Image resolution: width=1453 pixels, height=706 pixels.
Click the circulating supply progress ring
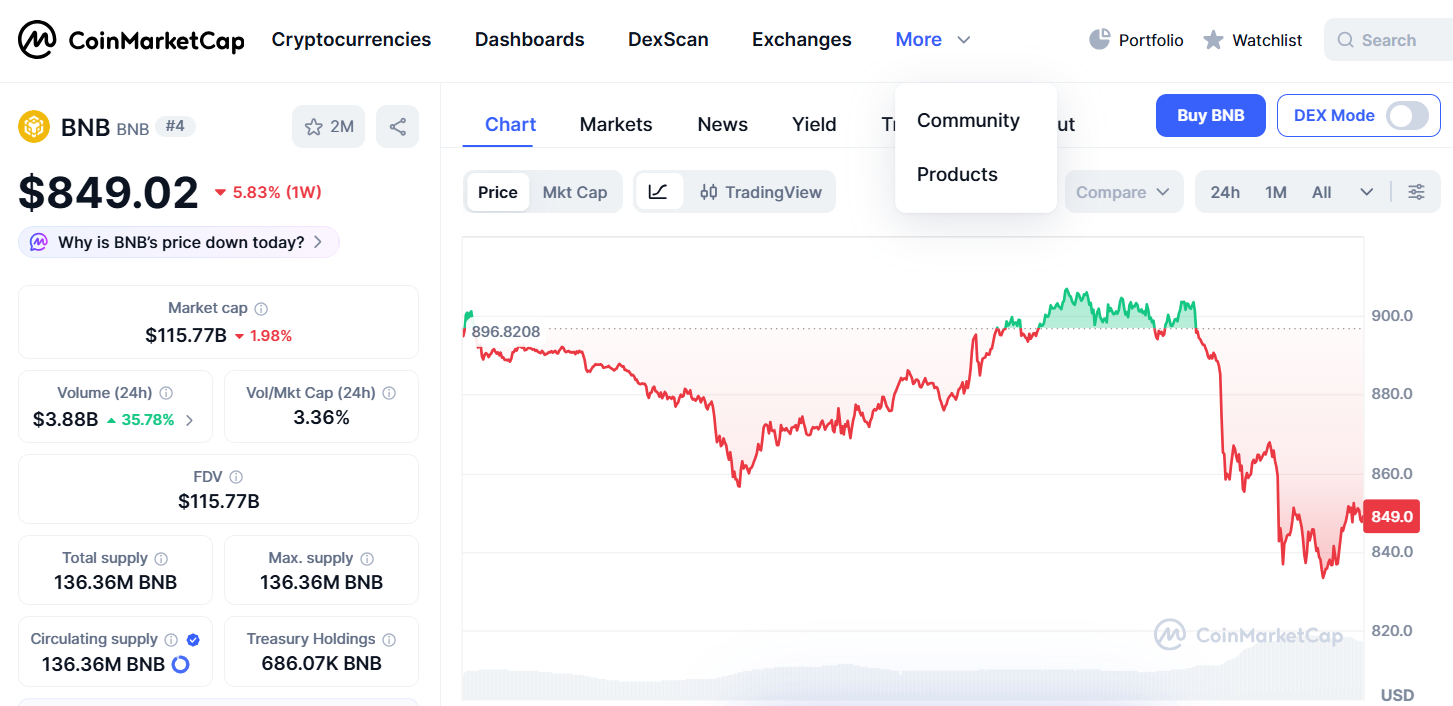[181, 664]
